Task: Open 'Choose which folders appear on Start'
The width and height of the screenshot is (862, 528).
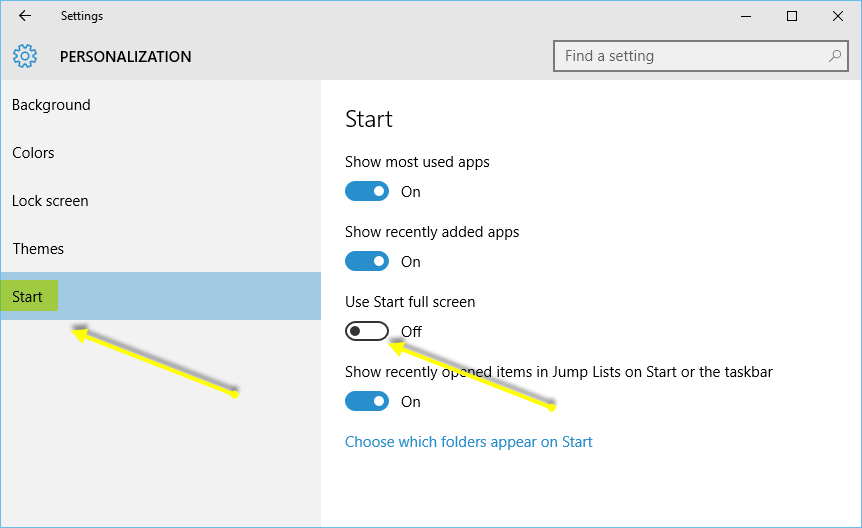Action: point(468,442)
